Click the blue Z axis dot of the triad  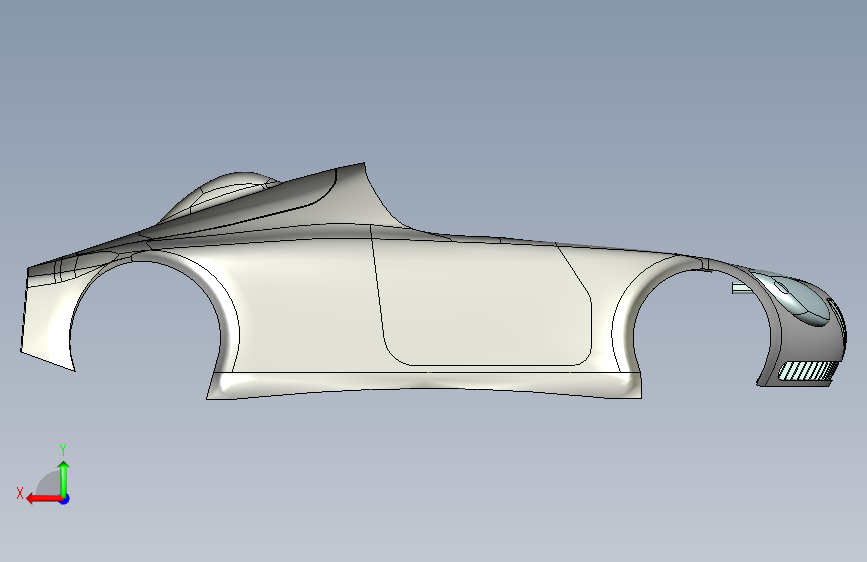65,499
